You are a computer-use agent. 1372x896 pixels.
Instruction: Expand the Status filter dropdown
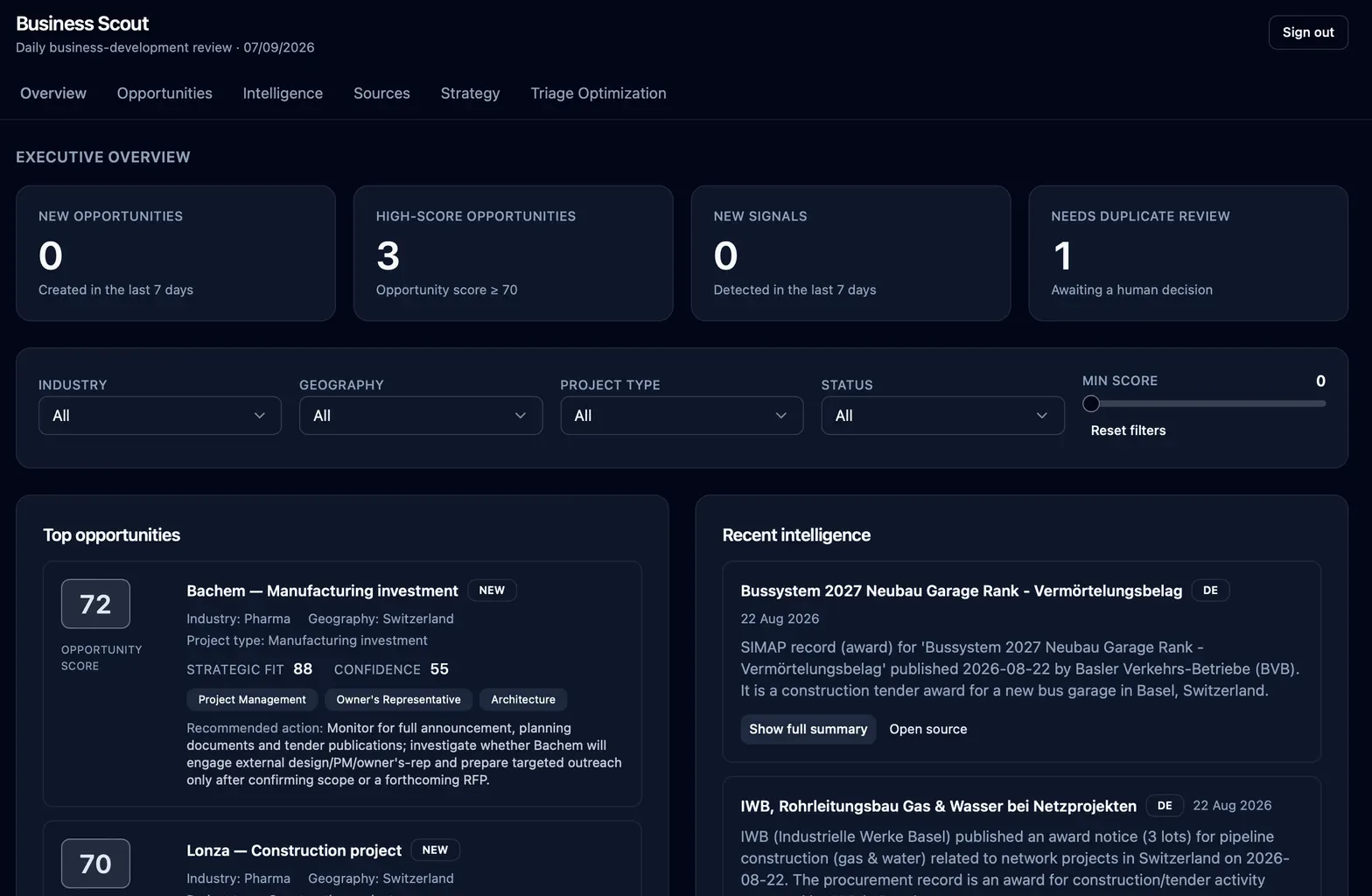(x=942, y=416)
